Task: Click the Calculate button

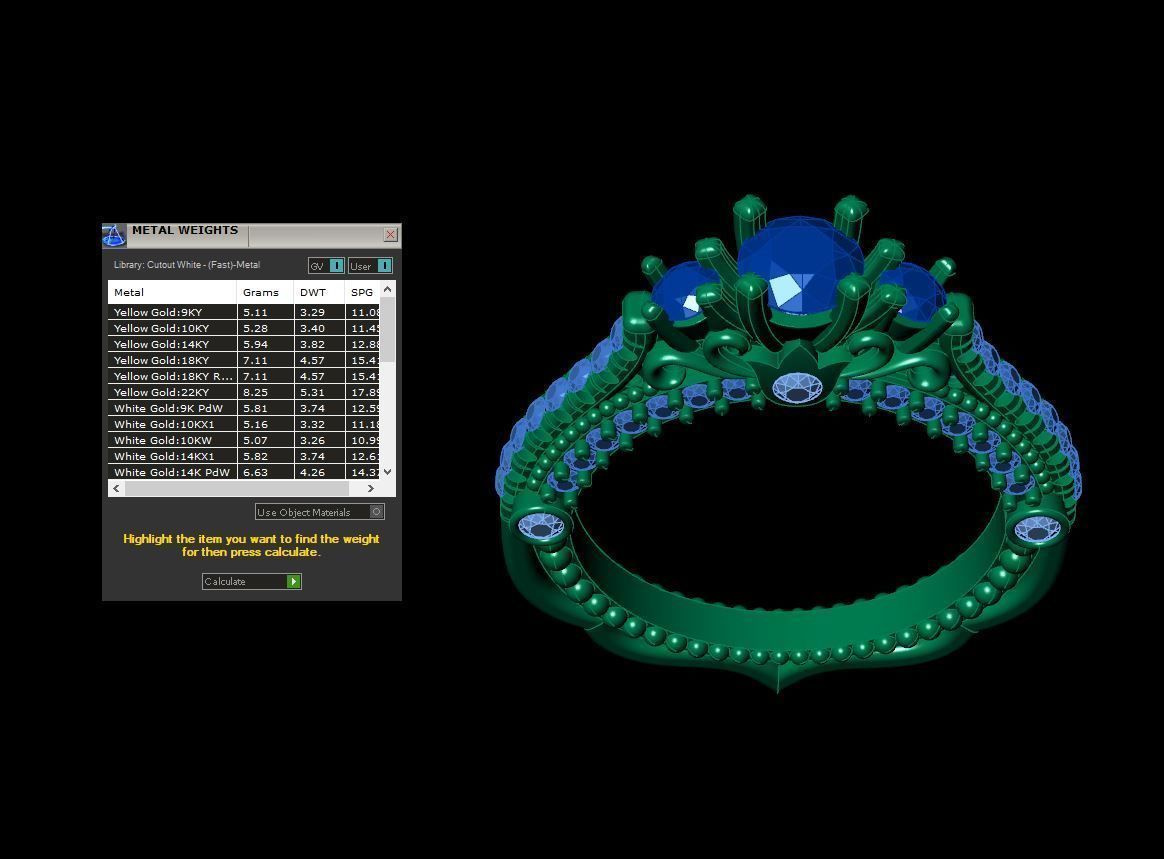Action: click(252, 581)
